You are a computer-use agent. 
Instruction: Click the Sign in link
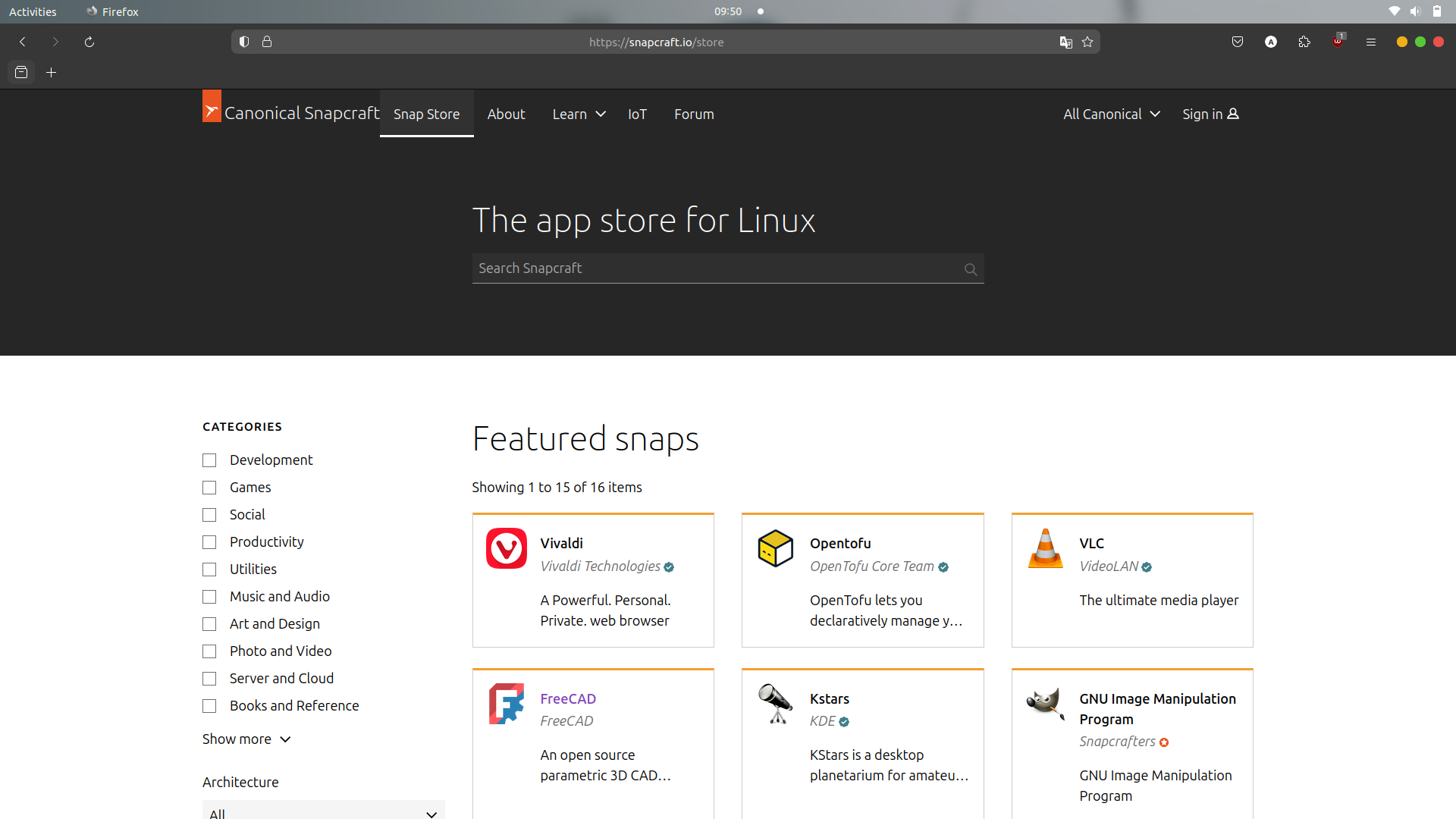[x=1210, y=114]
